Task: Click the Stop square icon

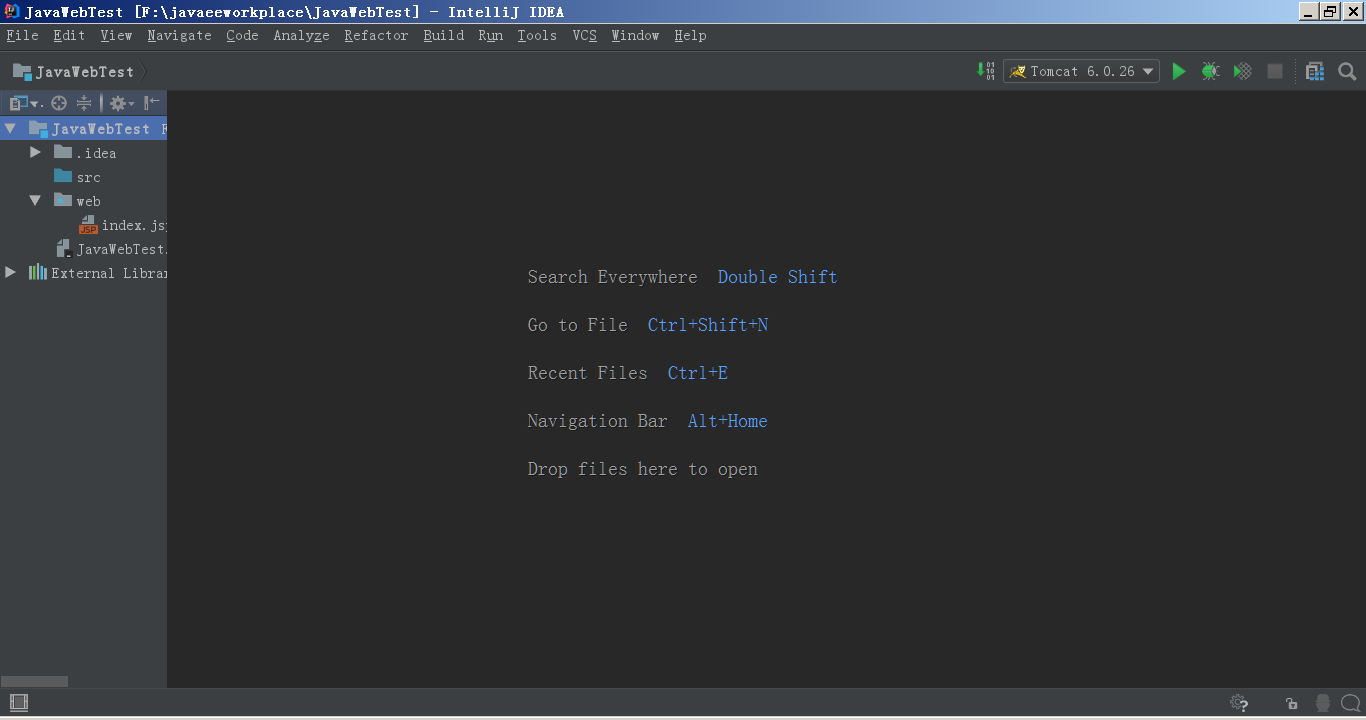Action: tap(1275, 71)
